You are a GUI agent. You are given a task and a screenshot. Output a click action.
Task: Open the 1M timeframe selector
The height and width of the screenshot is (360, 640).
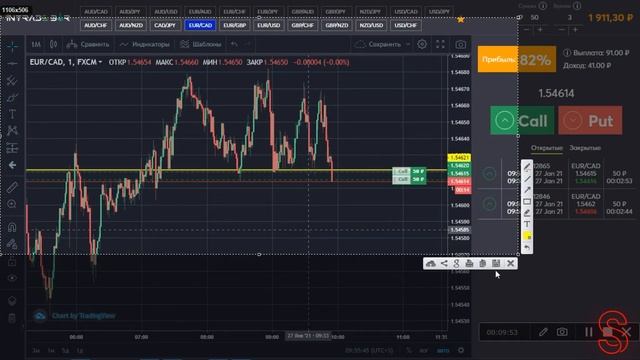(x=36, y=44)
